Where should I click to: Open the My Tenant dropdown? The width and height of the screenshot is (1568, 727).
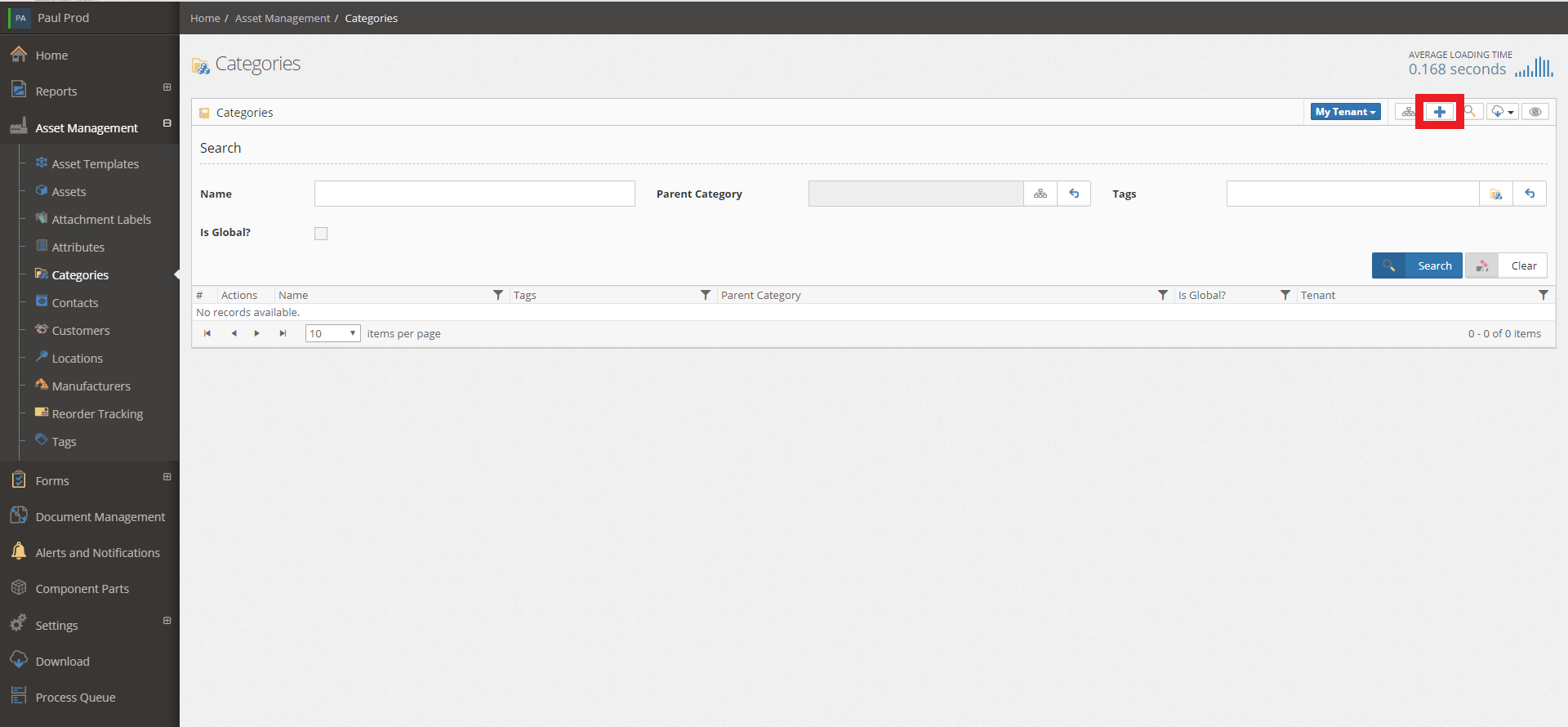click(1346, 112)
